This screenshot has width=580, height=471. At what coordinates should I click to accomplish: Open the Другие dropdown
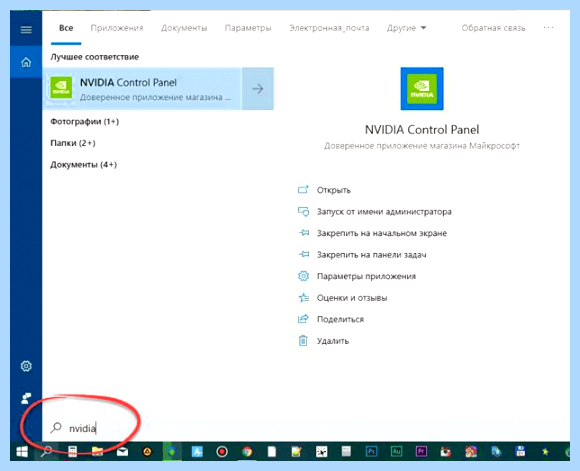406,28
